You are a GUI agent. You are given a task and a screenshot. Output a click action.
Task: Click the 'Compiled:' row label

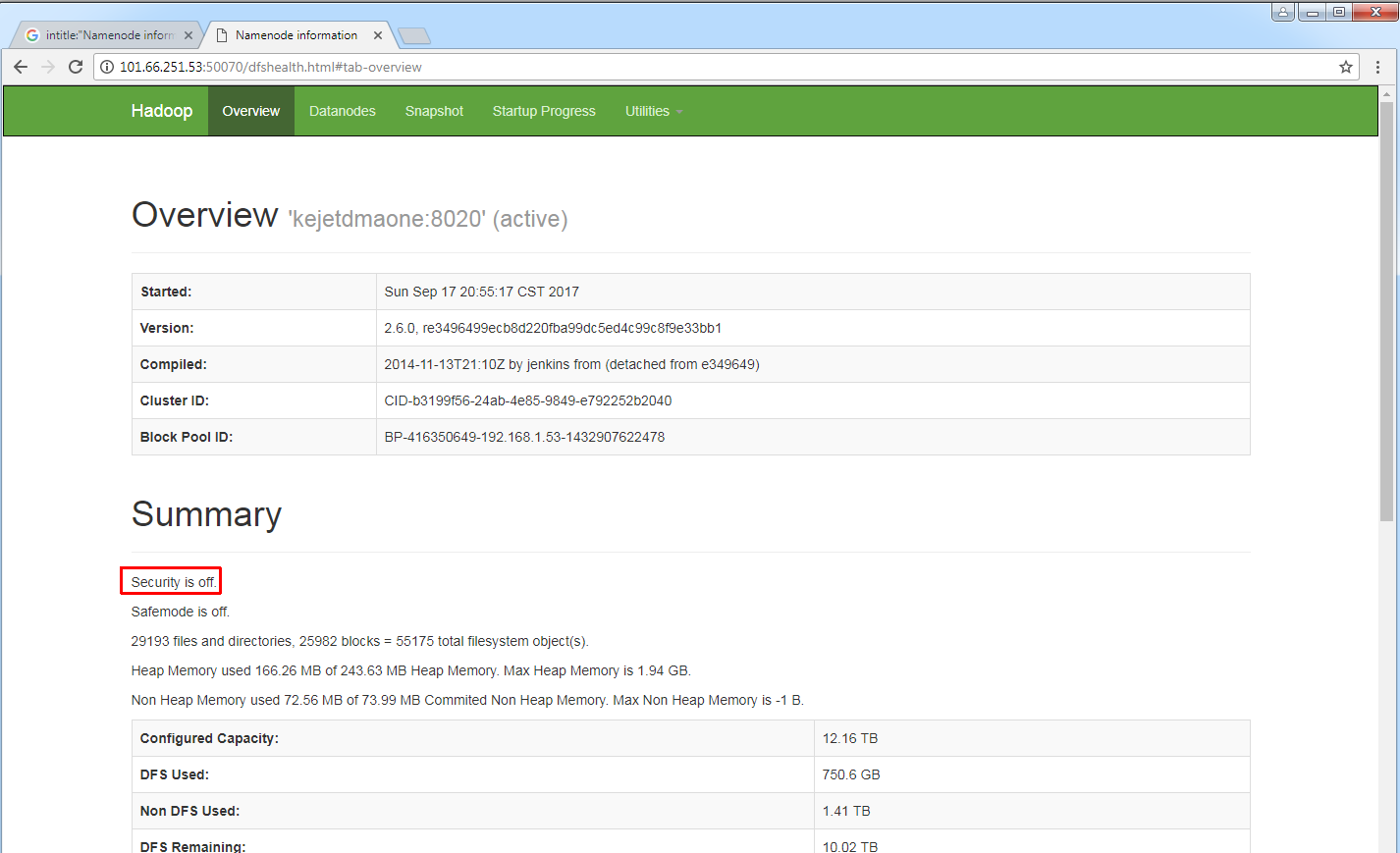174,364
